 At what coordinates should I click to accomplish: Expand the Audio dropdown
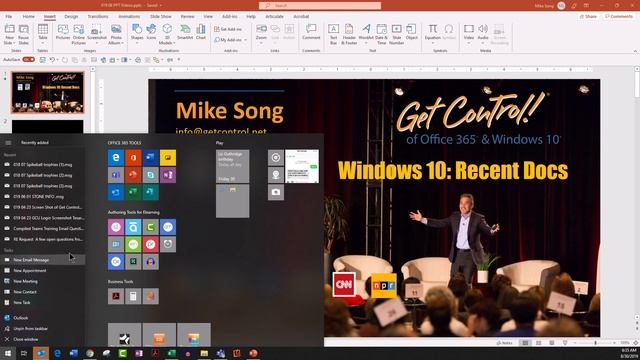click(x=483, y=43)
